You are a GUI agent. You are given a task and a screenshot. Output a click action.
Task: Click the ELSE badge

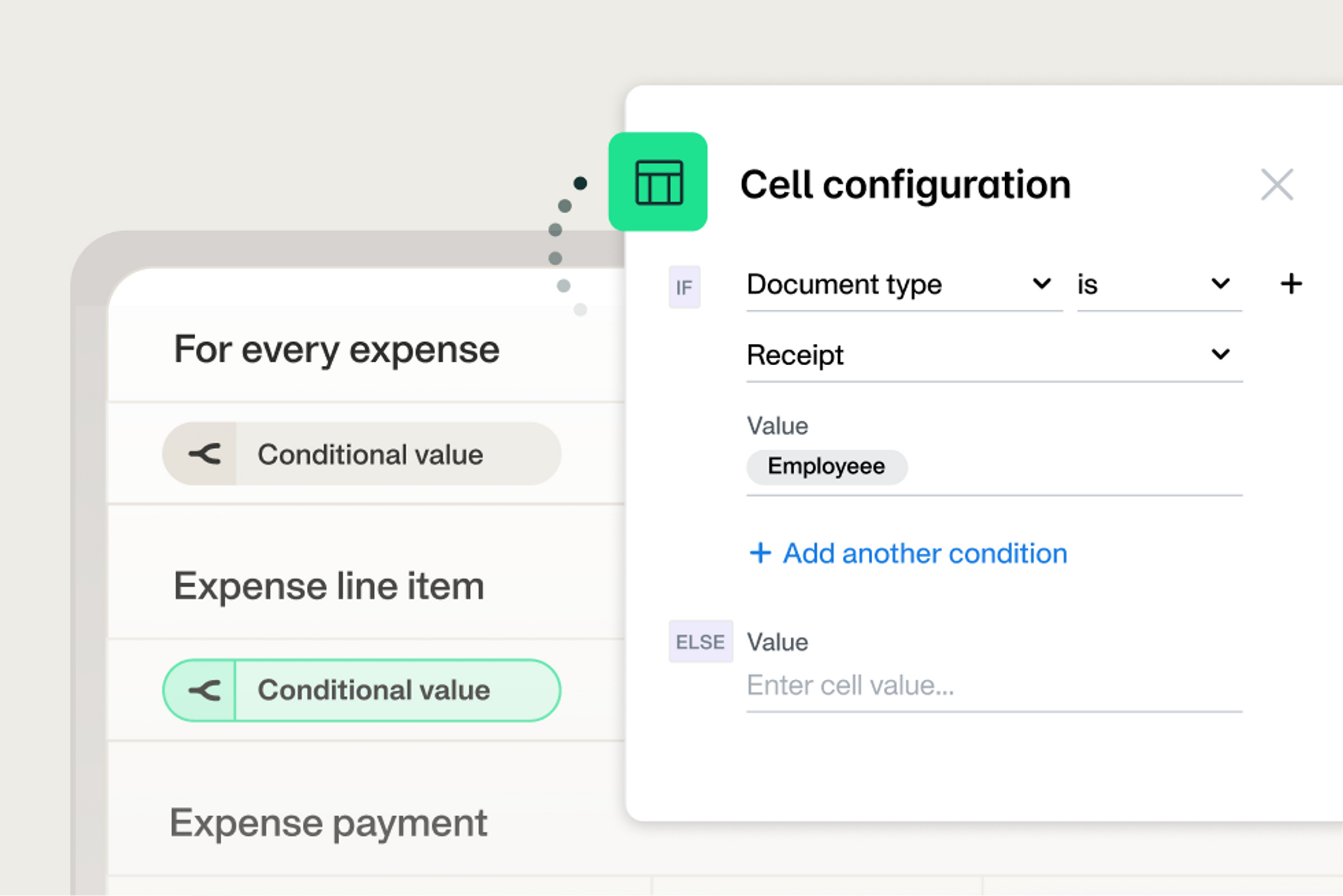[x=700, y=641]
